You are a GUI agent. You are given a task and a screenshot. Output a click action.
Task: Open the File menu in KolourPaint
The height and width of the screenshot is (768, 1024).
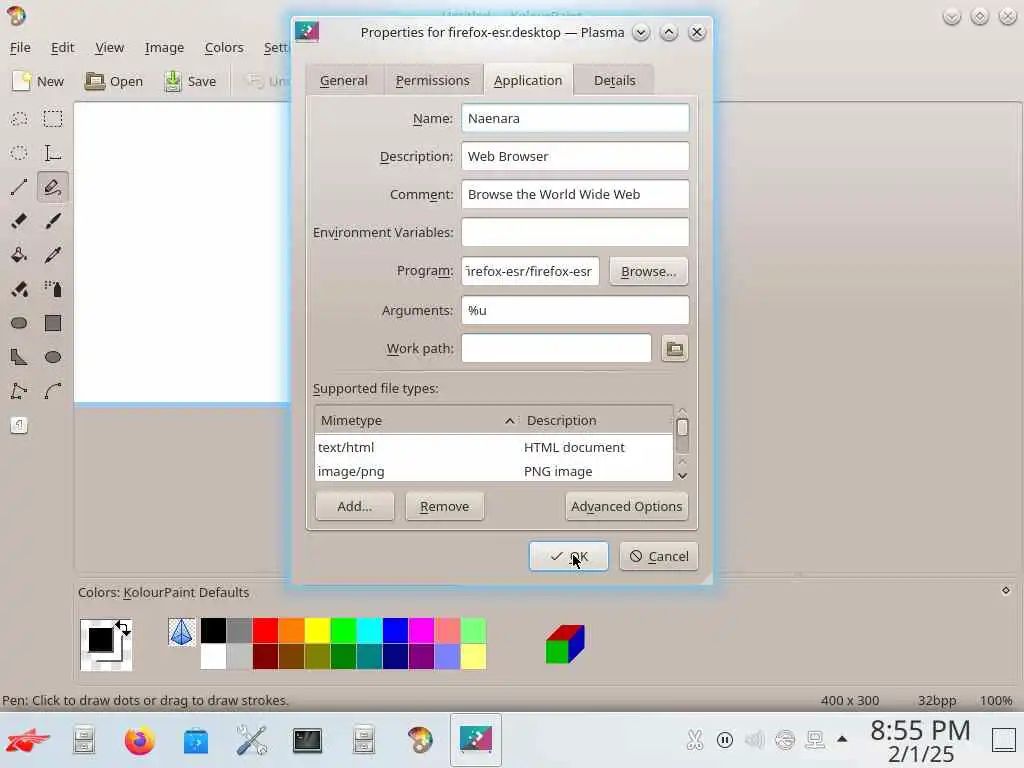point(20,48)
